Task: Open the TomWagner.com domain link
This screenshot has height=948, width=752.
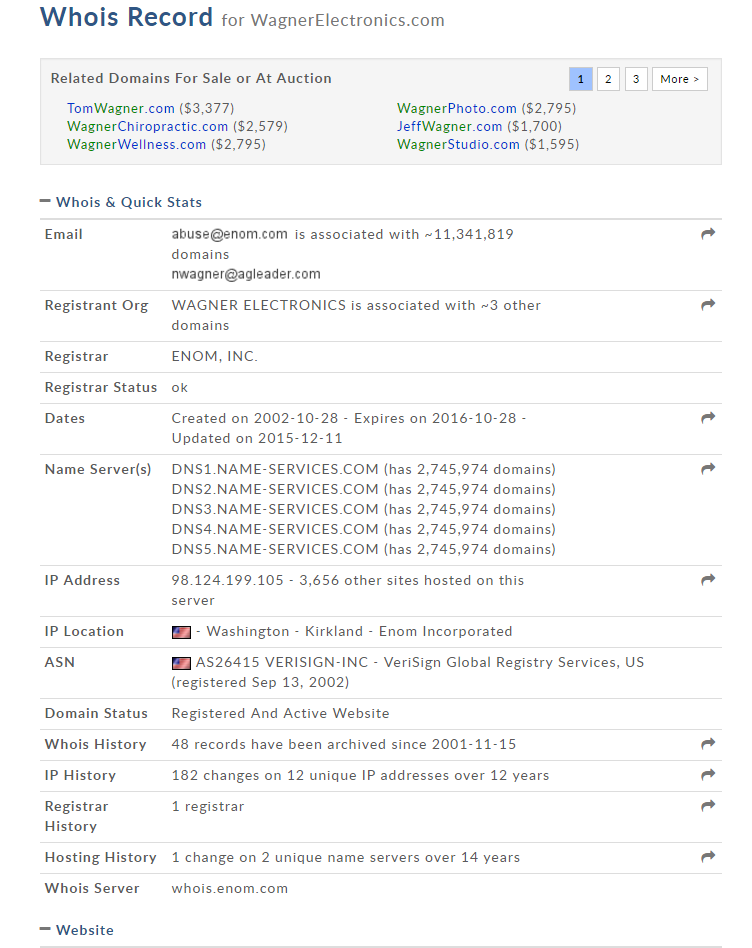Action: pos(121,108)
